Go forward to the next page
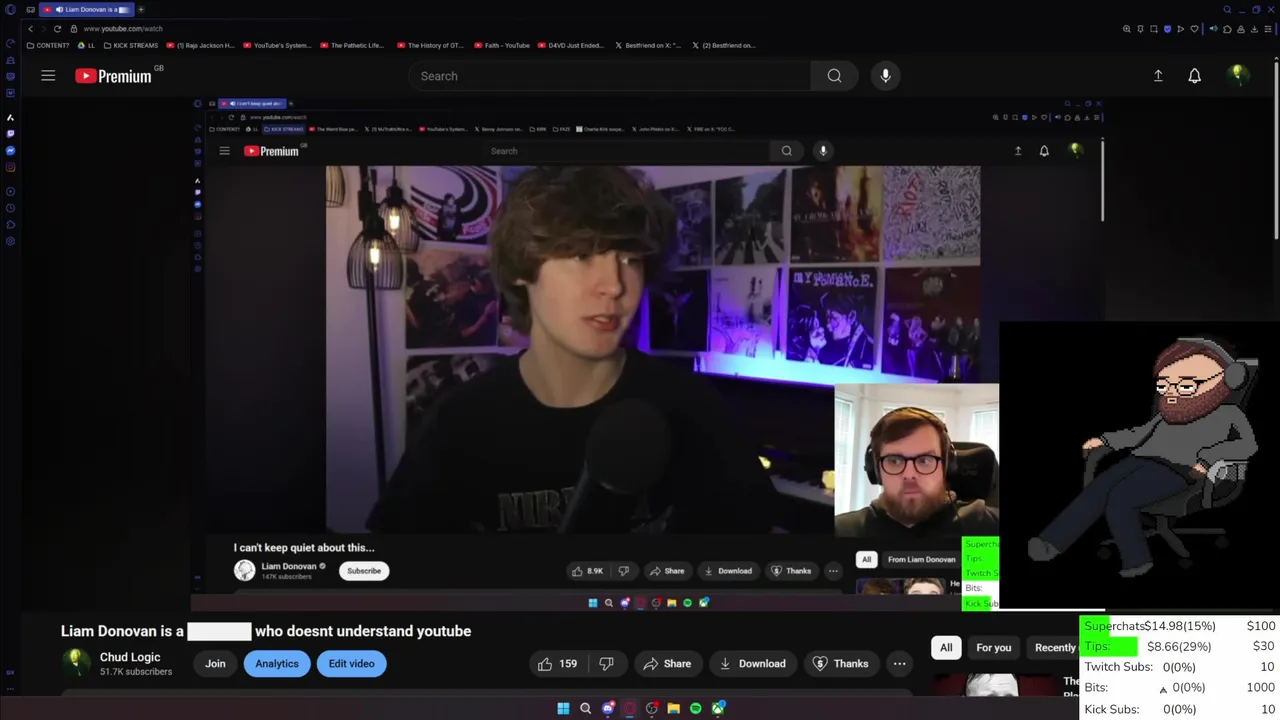 [x=43, y=28]
